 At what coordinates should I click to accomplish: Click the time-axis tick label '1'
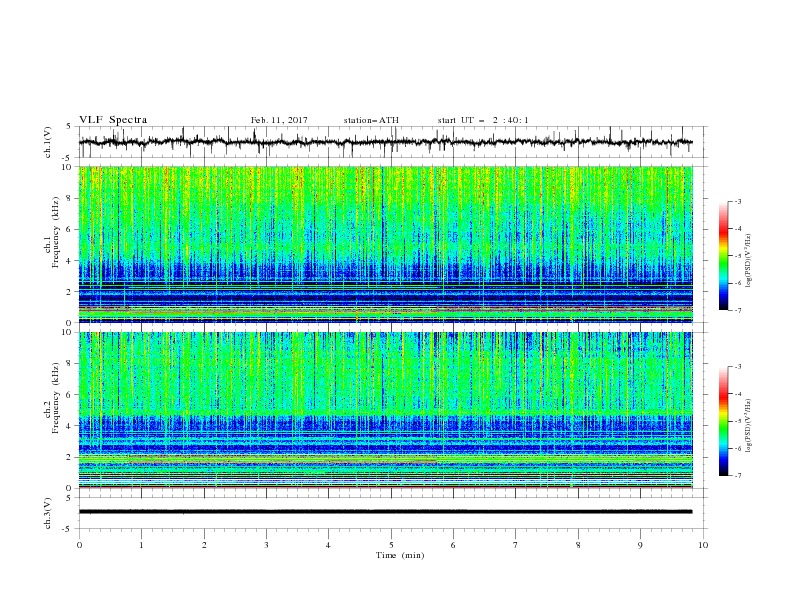[x=141, y=545]
